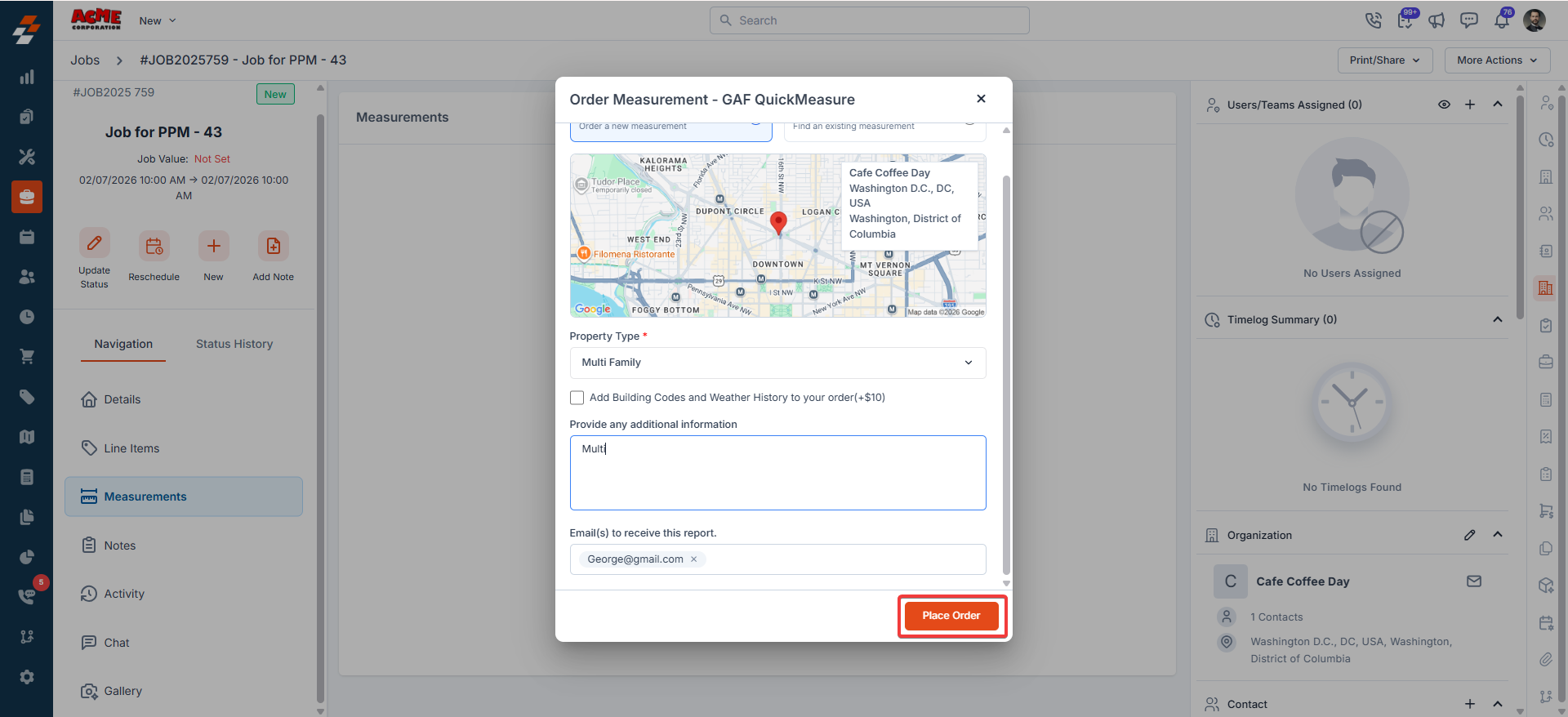
Task: Click the Update Status pencil icon
Action: click(95, 243)
